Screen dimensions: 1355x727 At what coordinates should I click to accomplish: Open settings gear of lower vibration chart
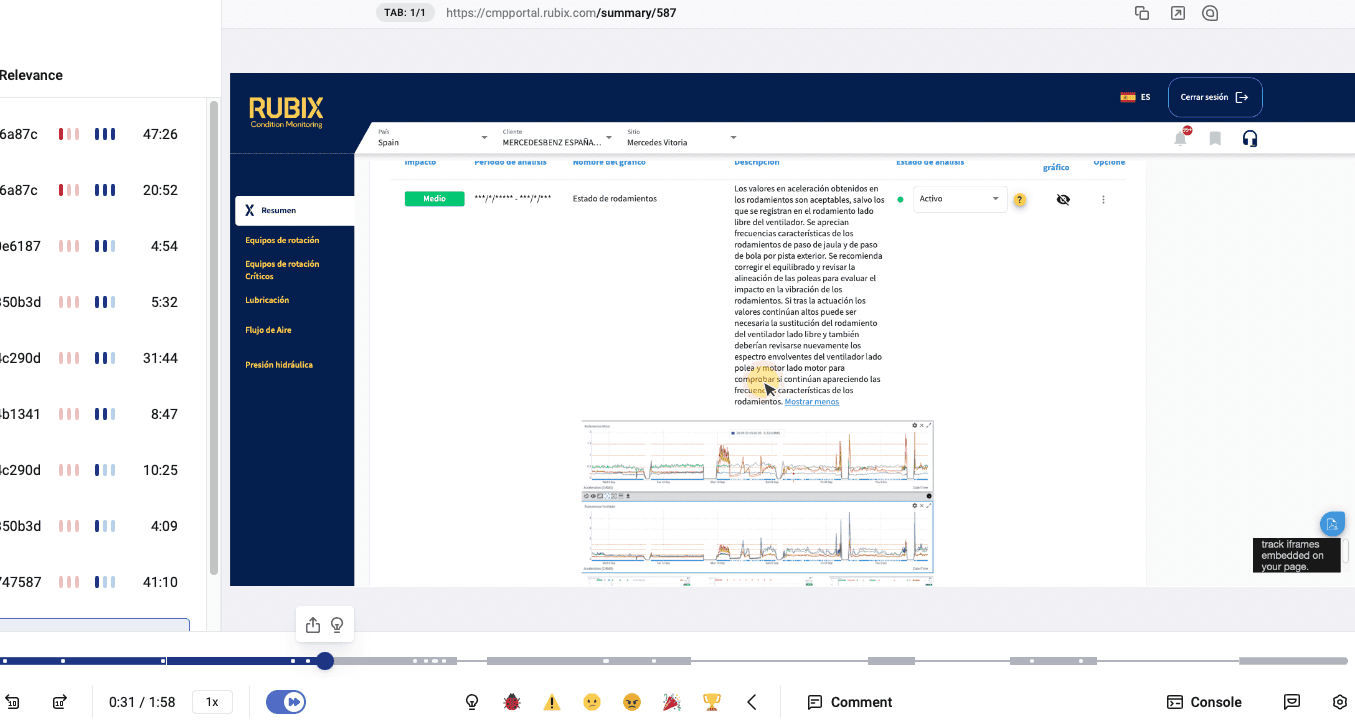click(914, 506)
